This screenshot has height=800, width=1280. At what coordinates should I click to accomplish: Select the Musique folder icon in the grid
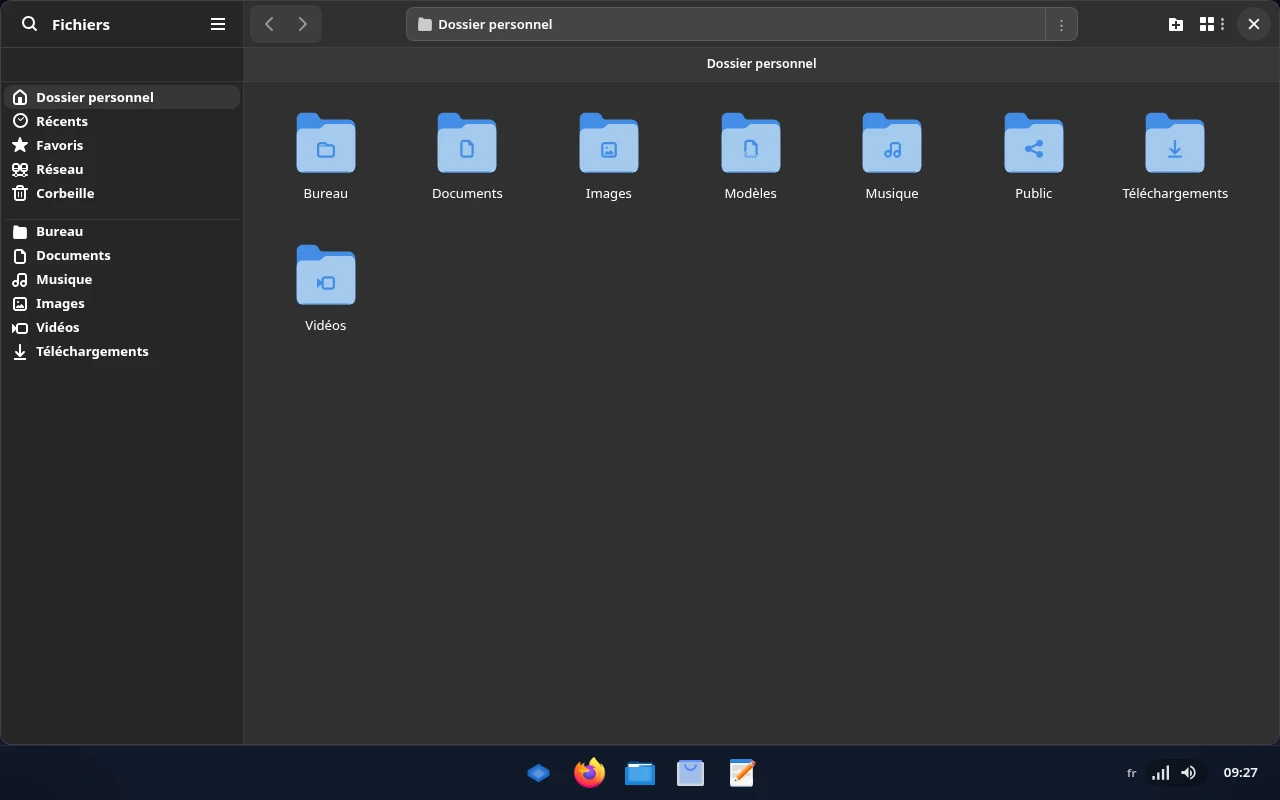pos(892,143)
